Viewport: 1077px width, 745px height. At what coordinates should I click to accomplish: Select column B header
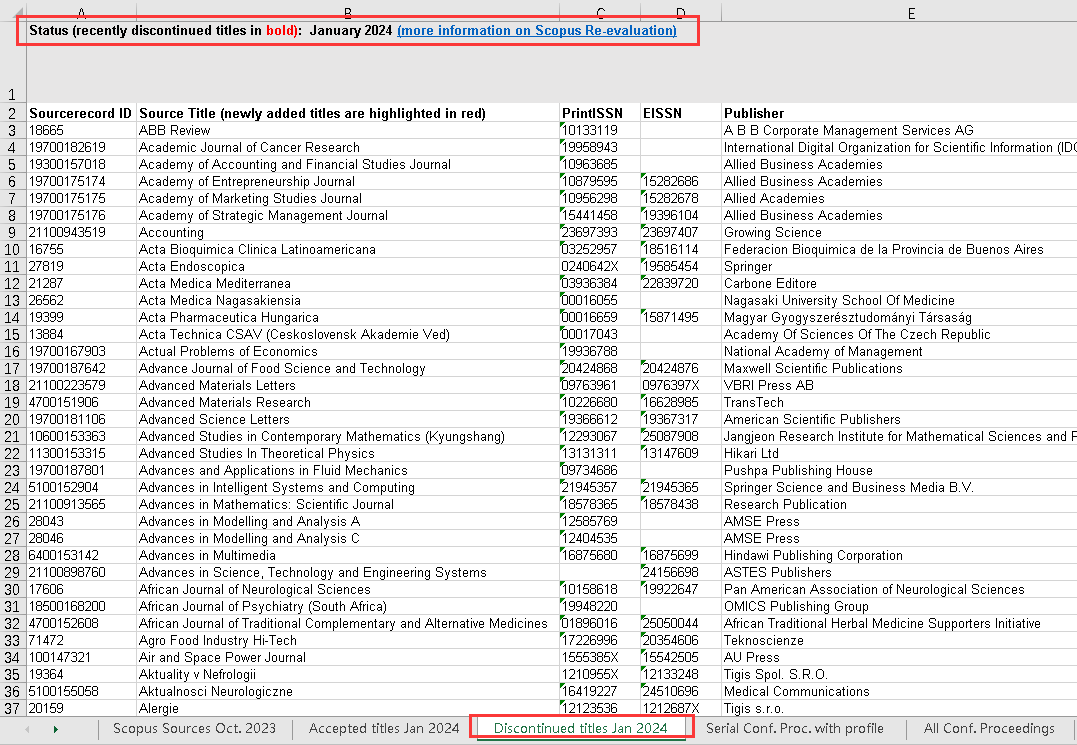[348, 13]
